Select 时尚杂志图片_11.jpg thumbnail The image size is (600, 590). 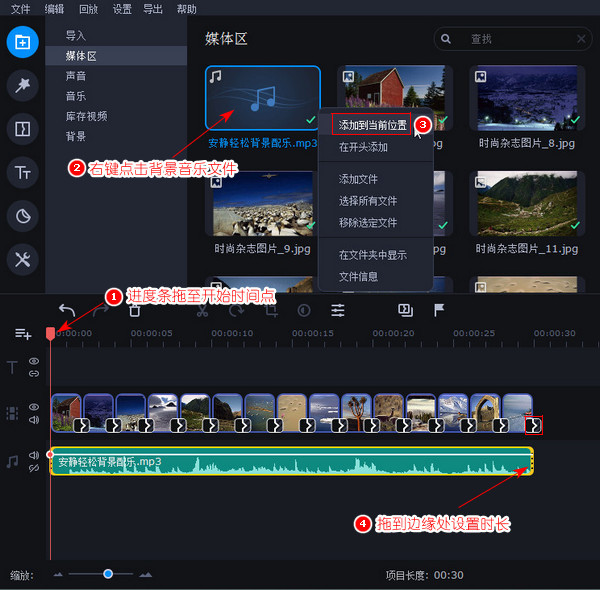527,204
